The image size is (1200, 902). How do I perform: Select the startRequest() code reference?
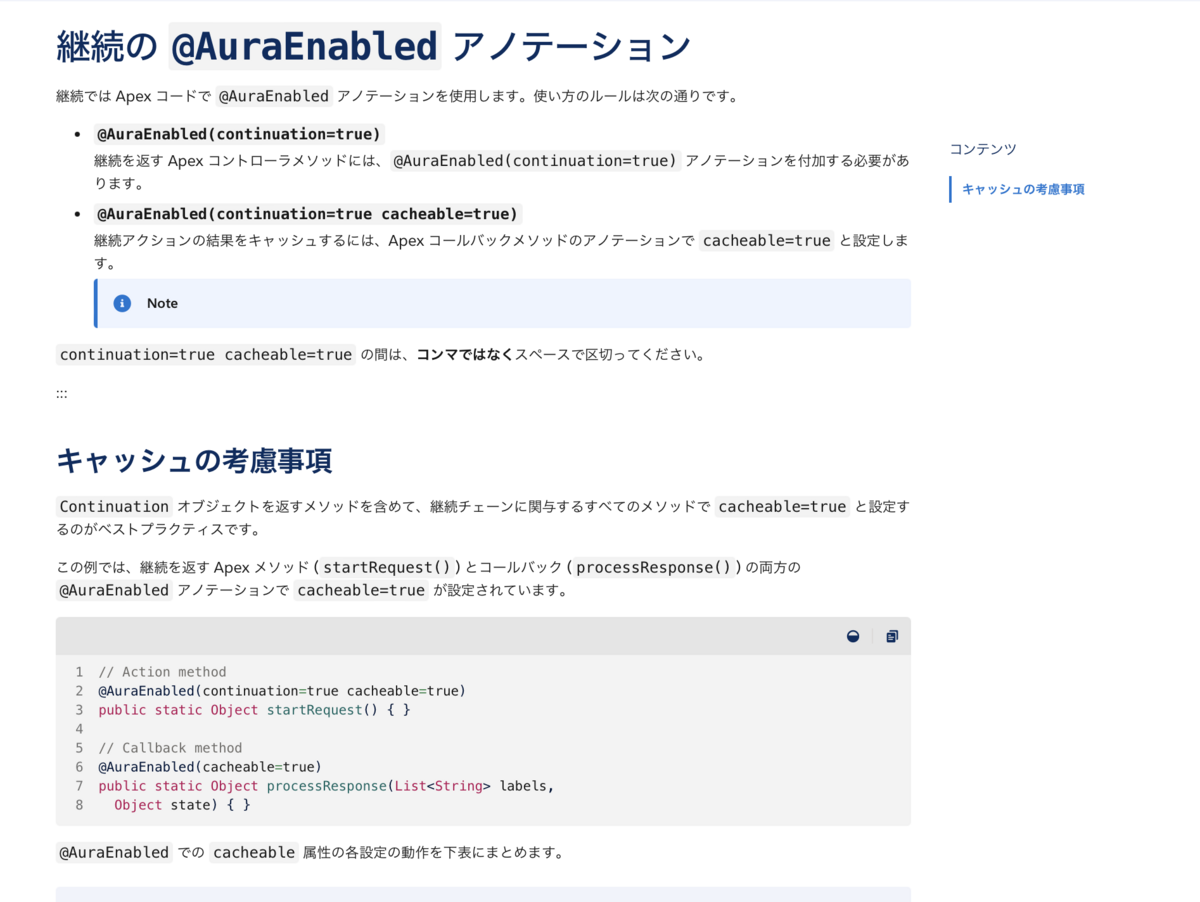click(390, 567)
